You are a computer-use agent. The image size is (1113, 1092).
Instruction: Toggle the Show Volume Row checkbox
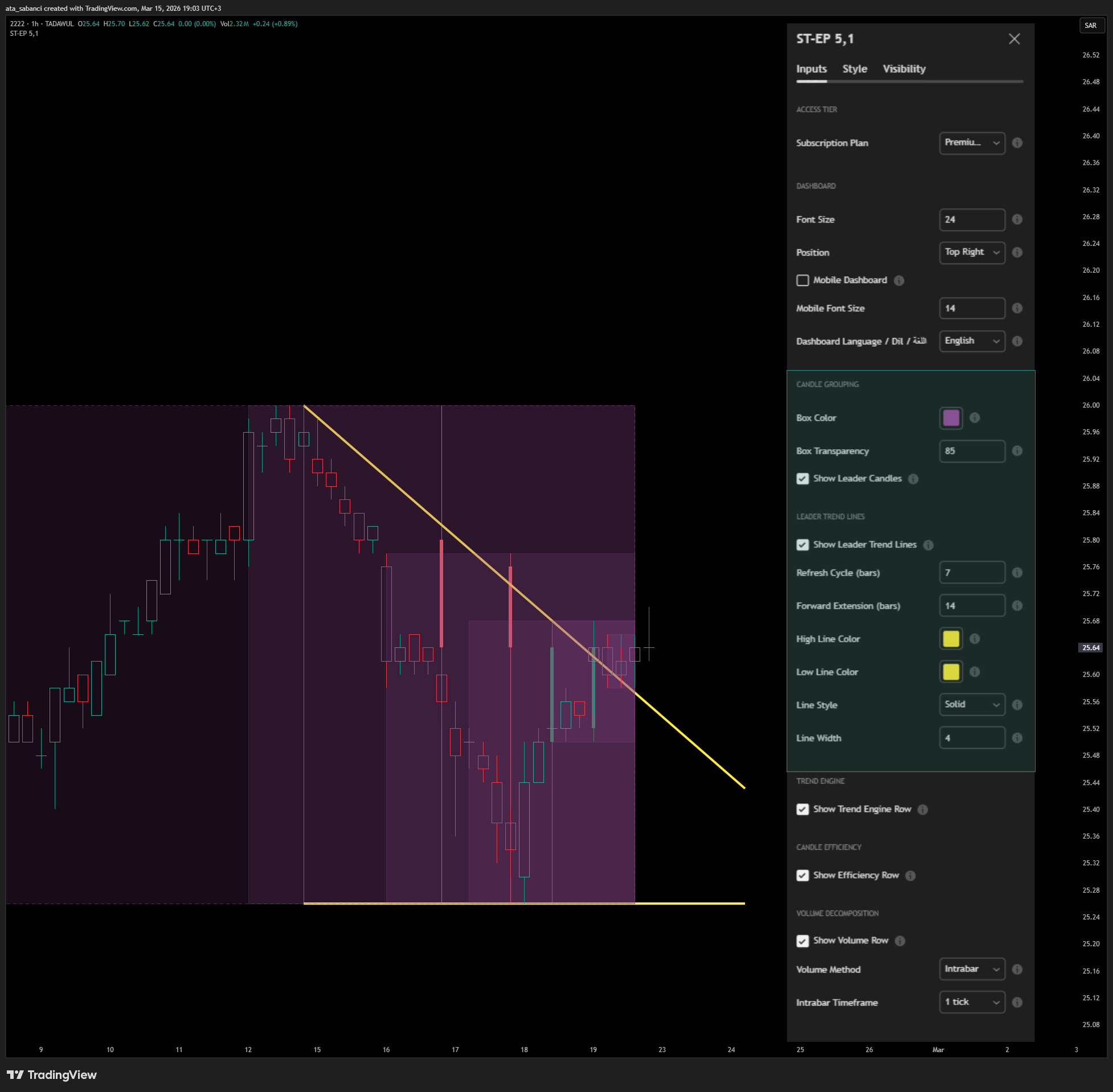coord(803,941)
